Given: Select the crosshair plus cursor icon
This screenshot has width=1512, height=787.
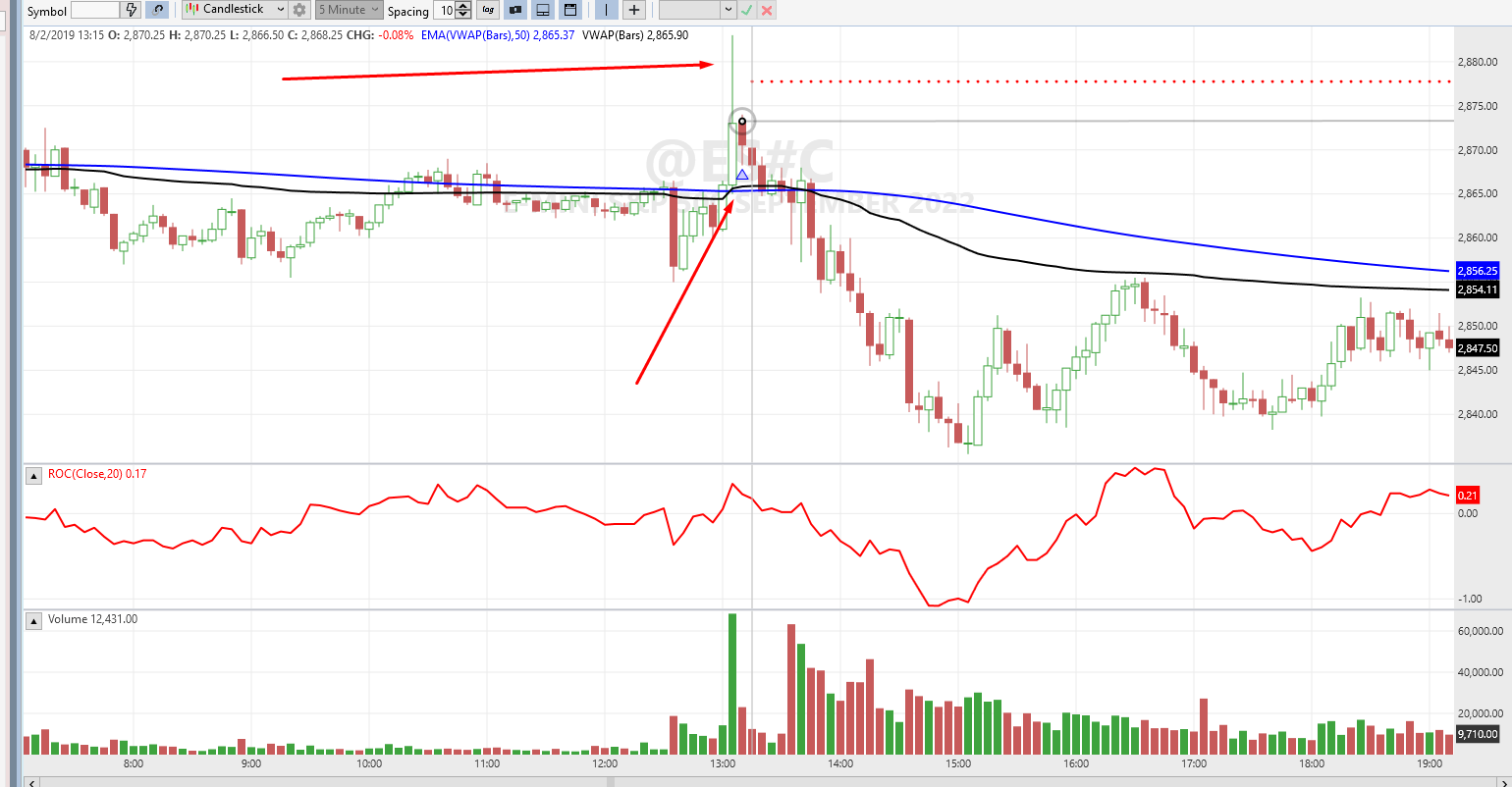Looking at the screenshot, I should click(x=634, y=10).
